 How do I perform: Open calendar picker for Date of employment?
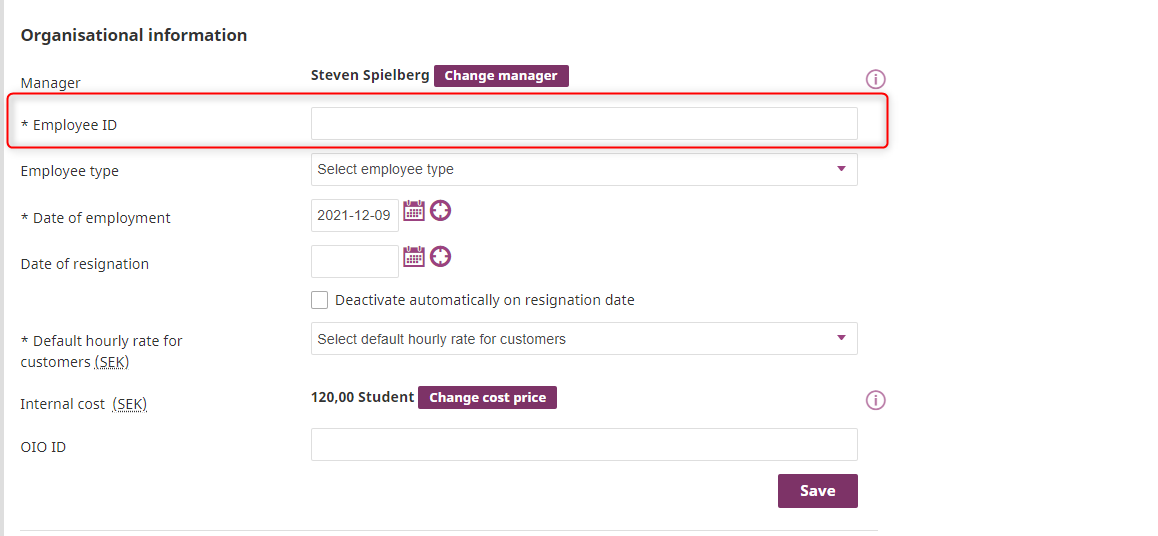coord(414,211)
